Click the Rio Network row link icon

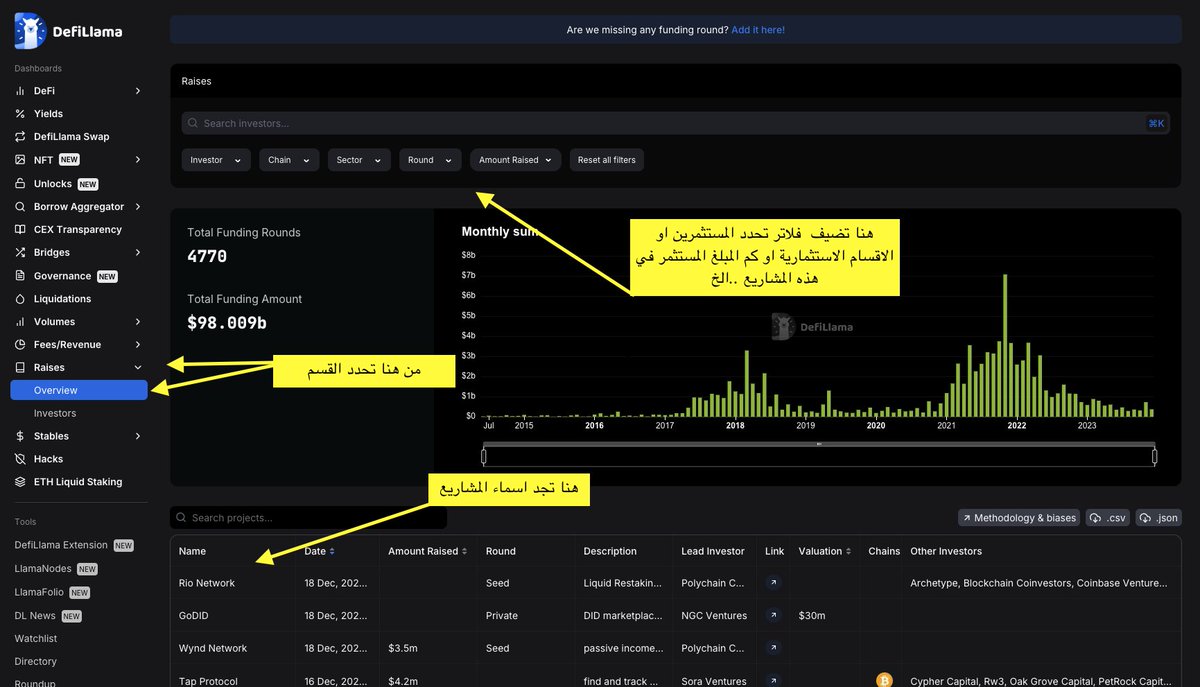[773, 583]
